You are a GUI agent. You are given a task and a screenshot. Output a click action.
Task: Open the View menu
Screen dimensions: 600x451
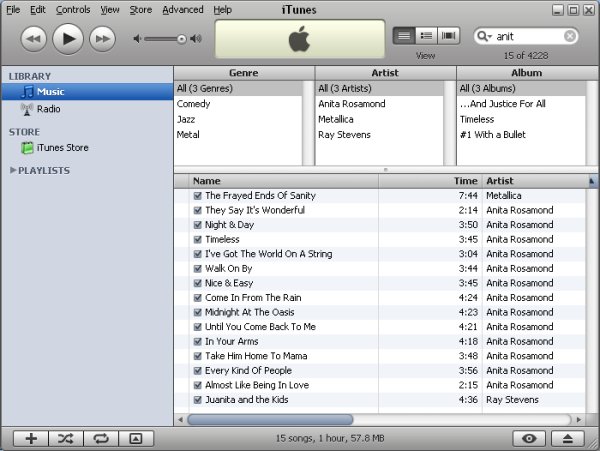coord(110,10)
